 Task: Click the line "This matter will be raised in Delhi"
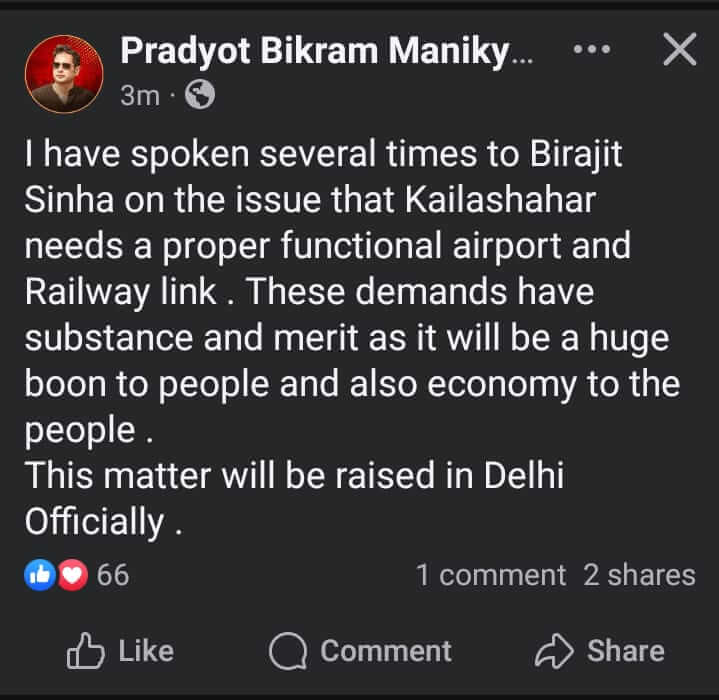click(294, 476)
